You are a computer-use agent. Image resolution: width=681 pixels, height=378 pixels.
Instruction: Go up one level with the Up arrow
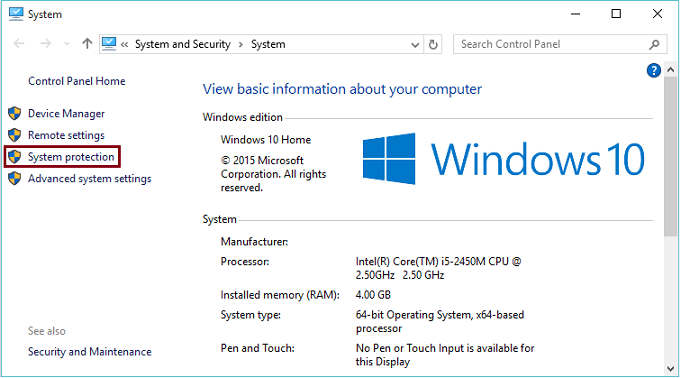click(x=87, y=43)
